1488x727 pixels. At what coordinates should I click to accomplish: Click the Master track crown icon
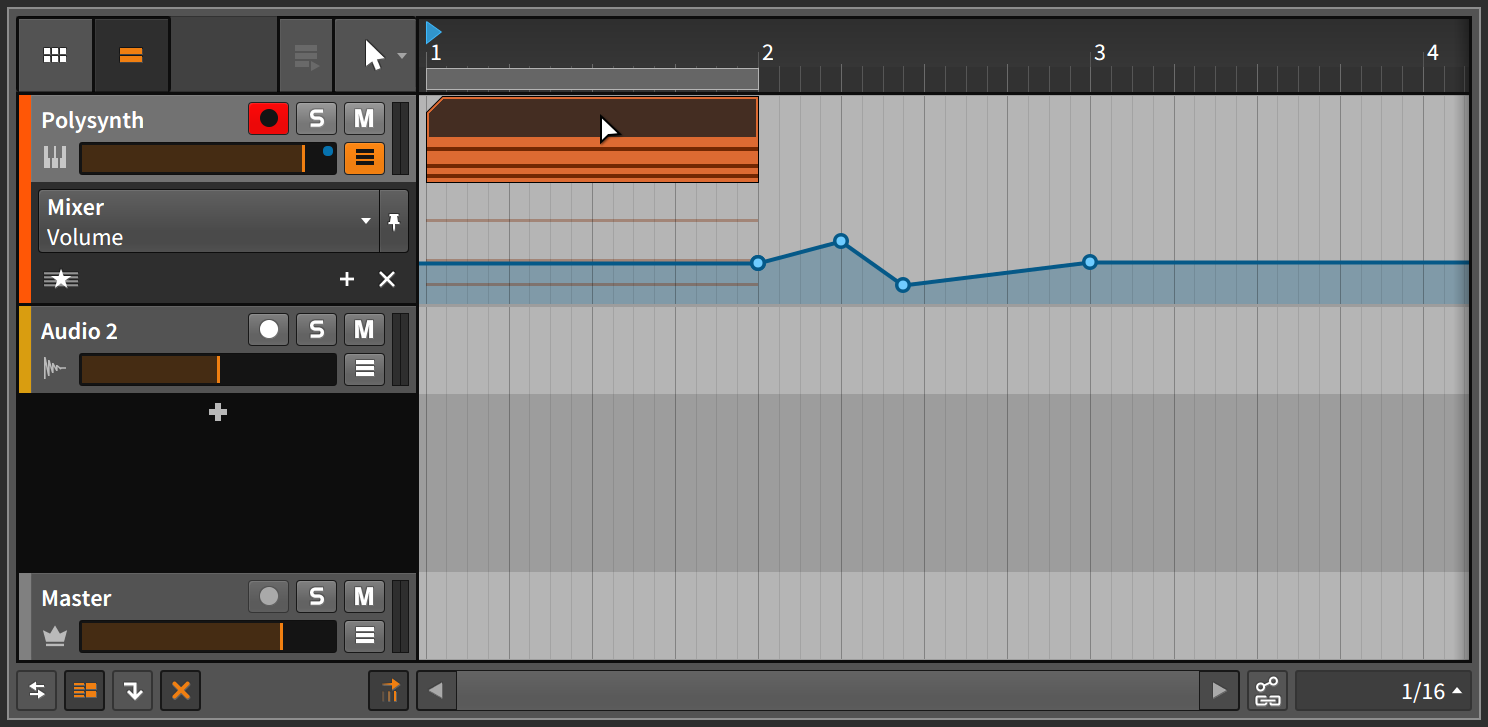pyautogui.click(x=55, y=636)
